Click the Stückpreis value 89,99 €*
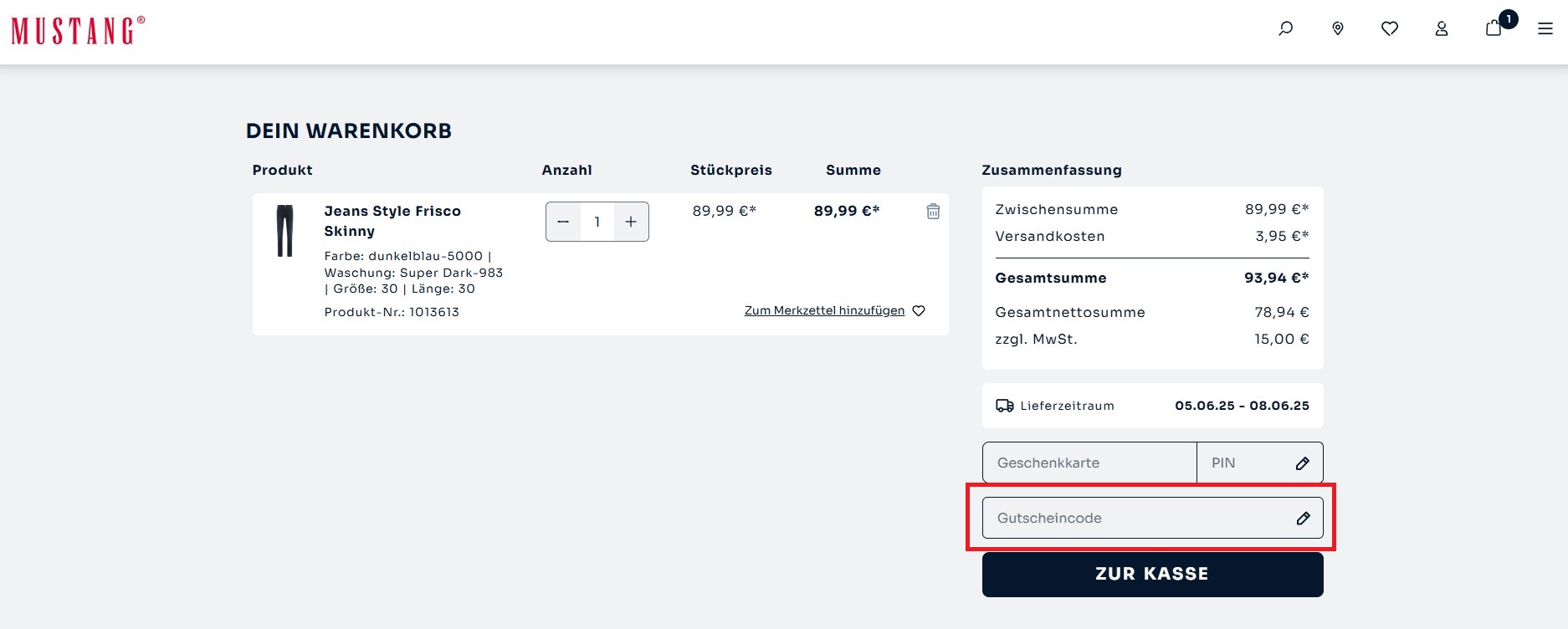The width and height of the screenshot is (1568, 629). click(x=724, y=211)
